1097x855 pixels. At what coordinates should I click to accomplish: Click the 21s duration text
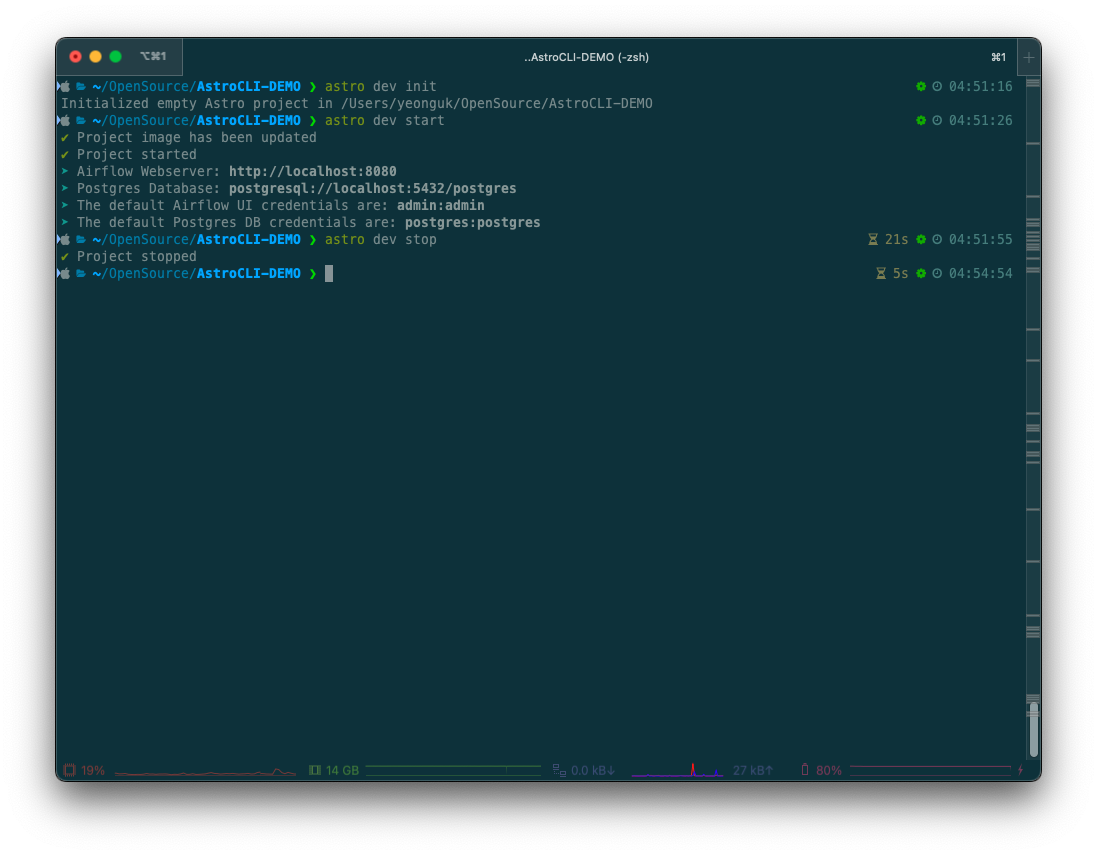(896, 239)
